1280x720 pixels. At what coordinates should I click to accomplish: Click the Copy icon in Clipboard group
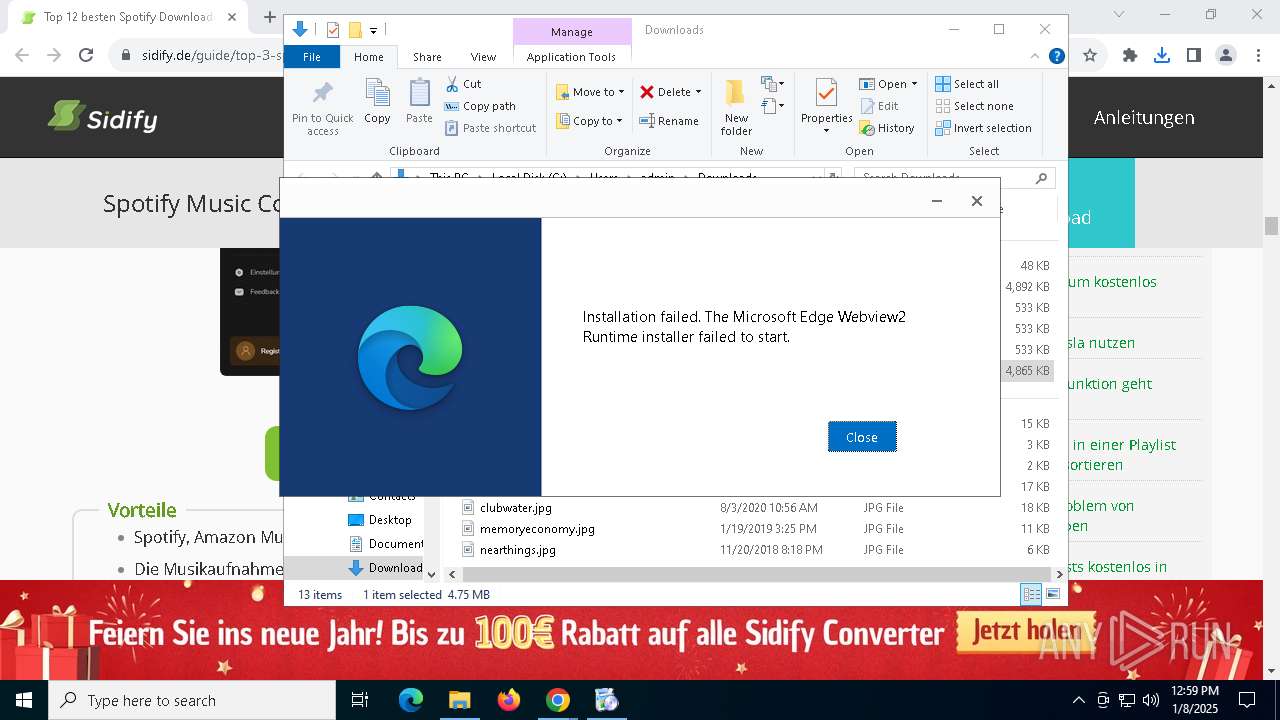point(377,94)
